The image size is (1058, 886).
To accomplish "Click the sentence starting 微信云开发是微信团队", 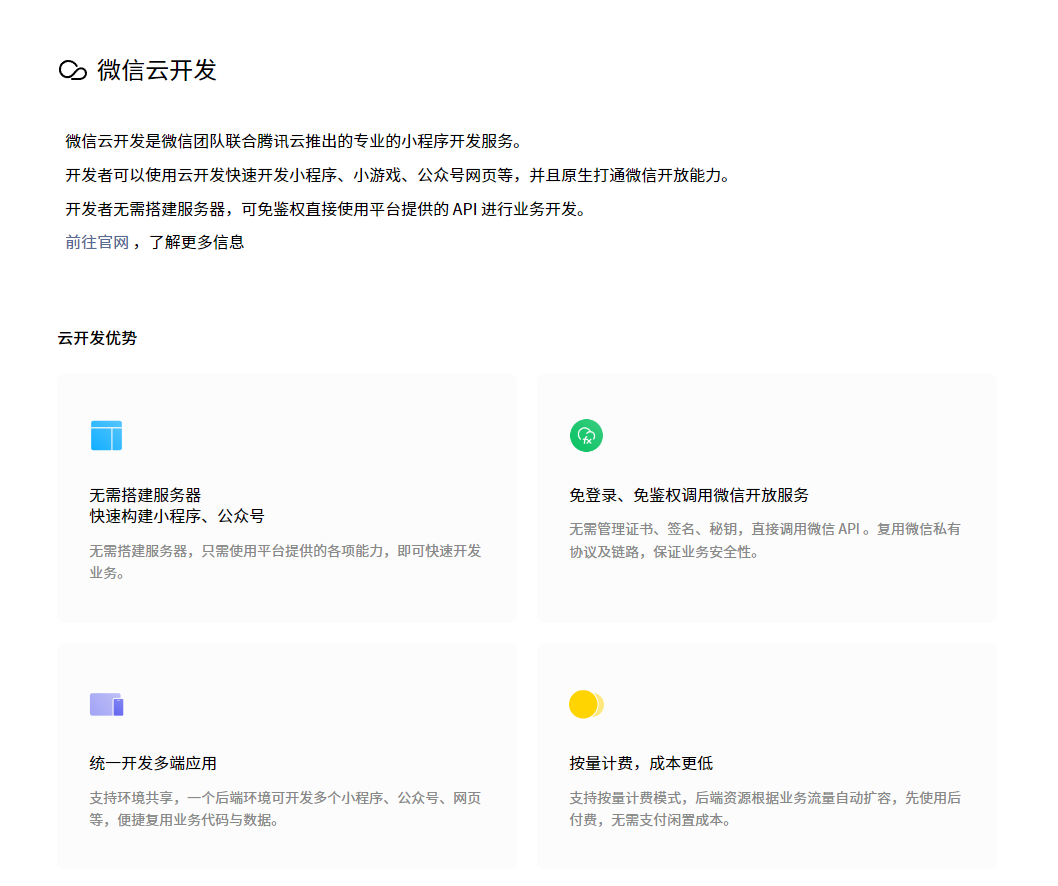I will coord(294,141).
